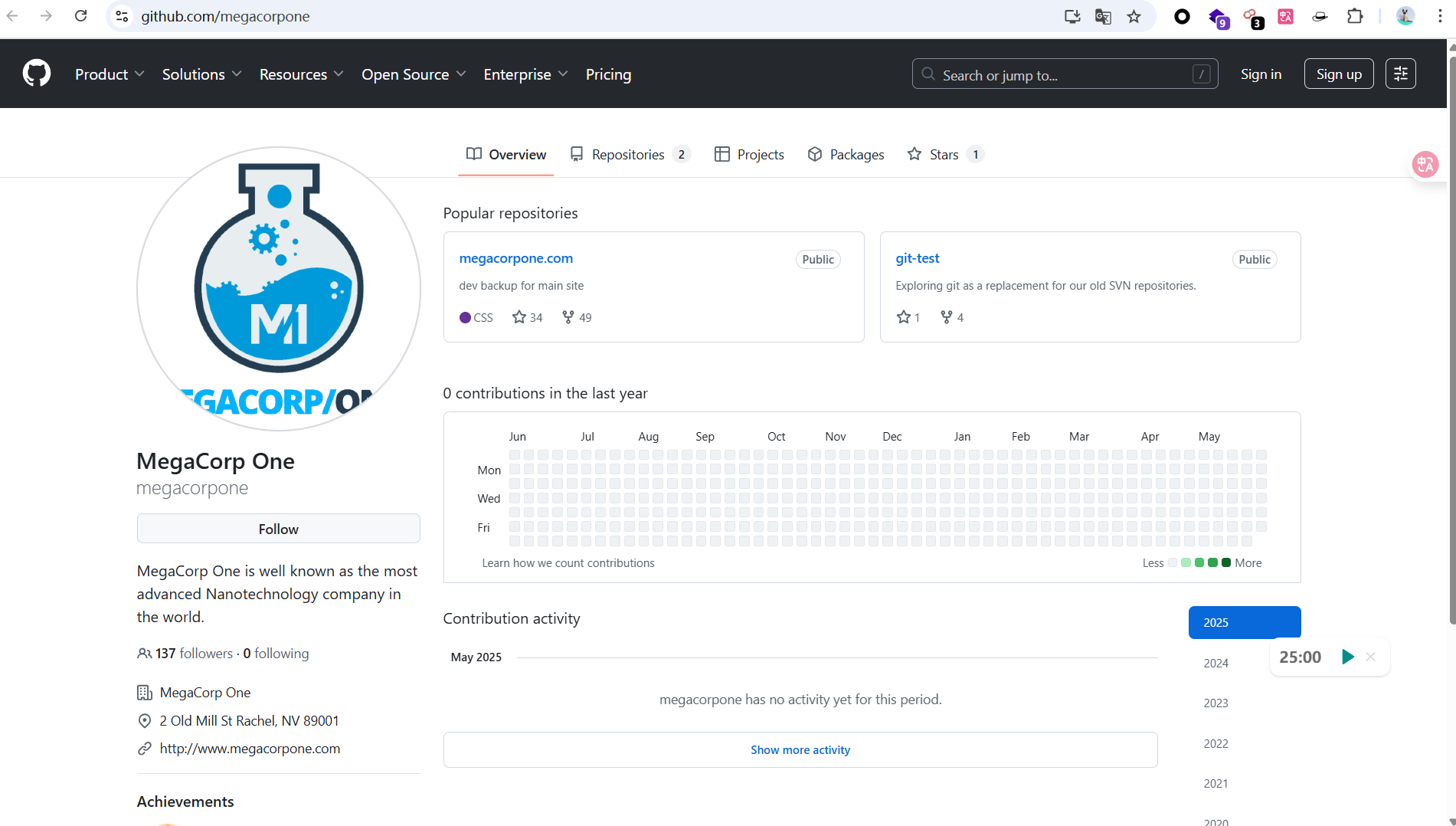Click the star count 34 on megacorpone.com

tap(527, 317)
